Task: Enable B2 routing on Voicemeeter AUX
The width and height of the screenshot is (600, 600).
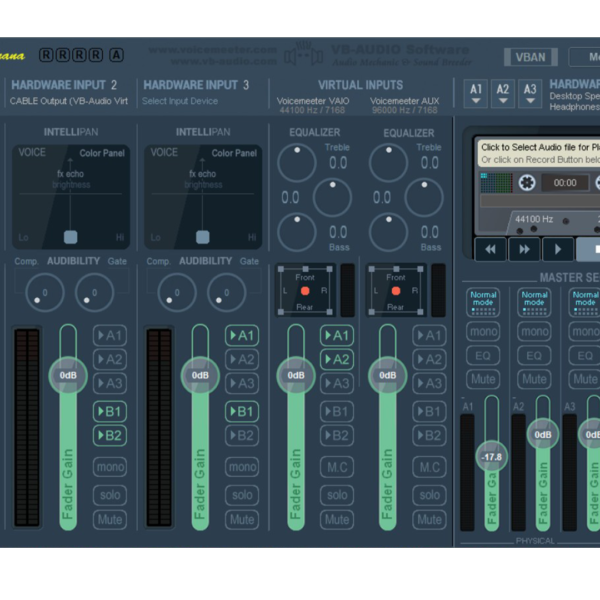Action: tap(429, 435)
